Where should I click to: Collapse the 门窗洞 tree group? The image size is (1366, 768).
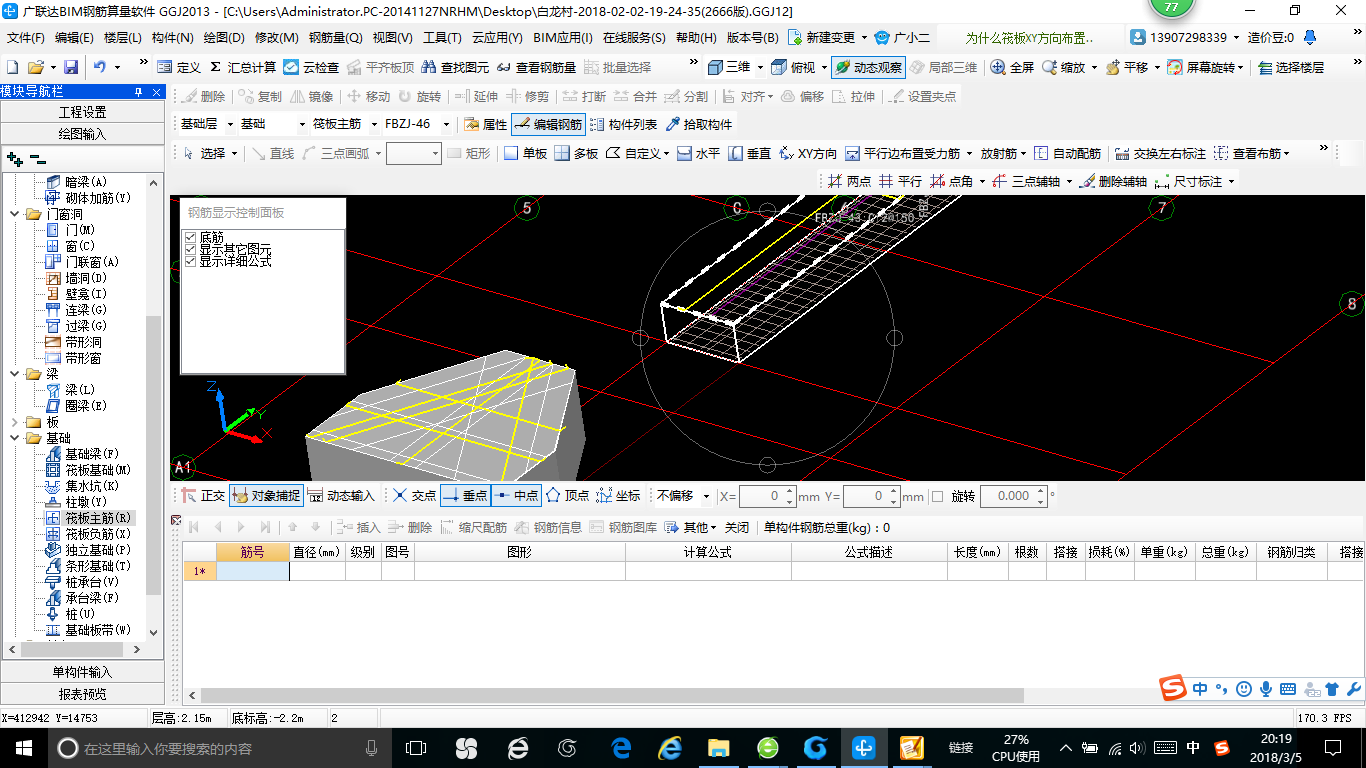pos(15,214)
